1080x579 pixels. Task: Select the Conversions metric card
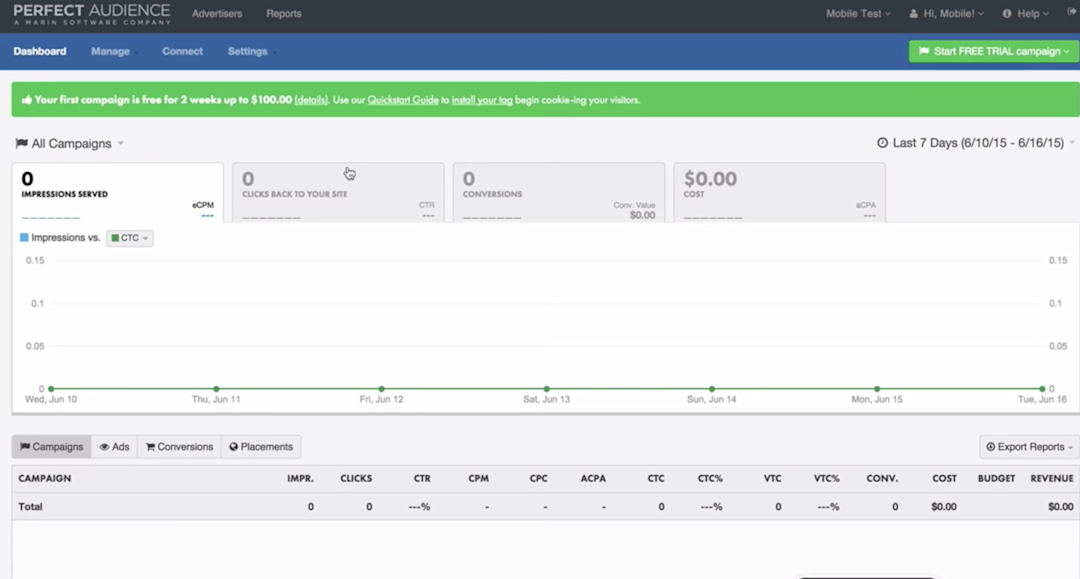(x=559, y=193)
